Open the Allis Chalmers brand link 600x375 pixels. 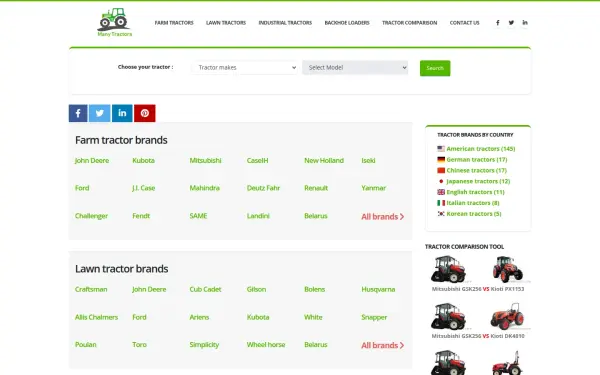coord(96,317)
